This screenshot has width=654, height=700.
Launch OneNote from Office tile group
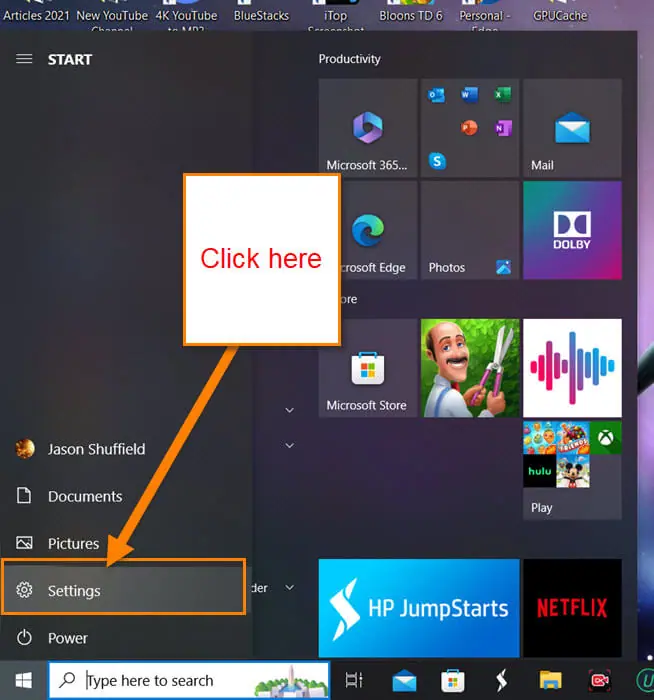[x=503, y=128]
